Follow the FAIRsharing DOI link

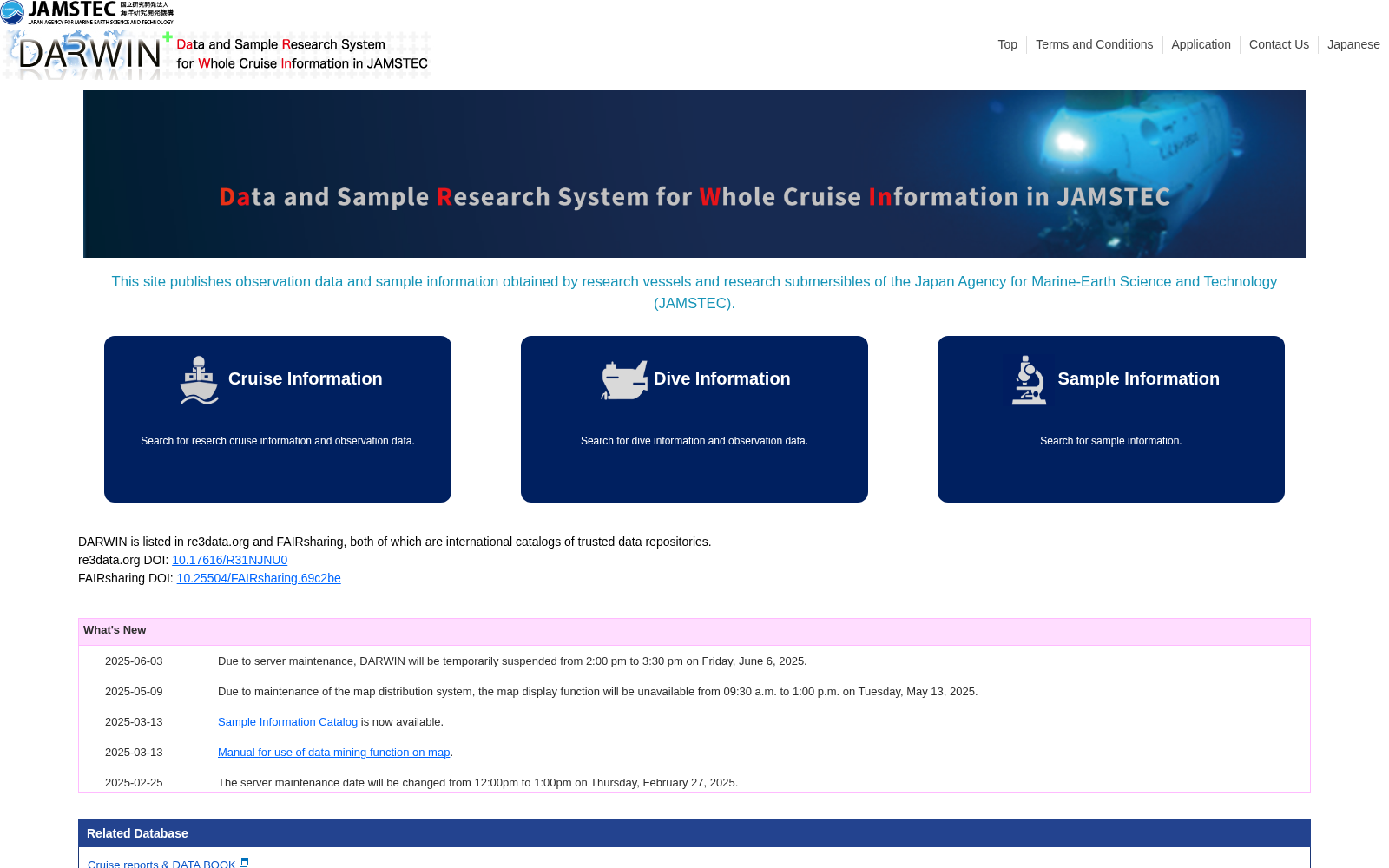[x=259, y=578]
